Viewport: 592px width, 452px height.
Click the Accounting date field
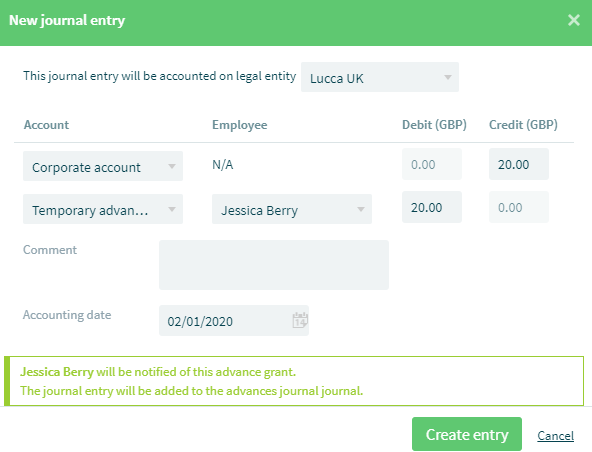point(234,321)
